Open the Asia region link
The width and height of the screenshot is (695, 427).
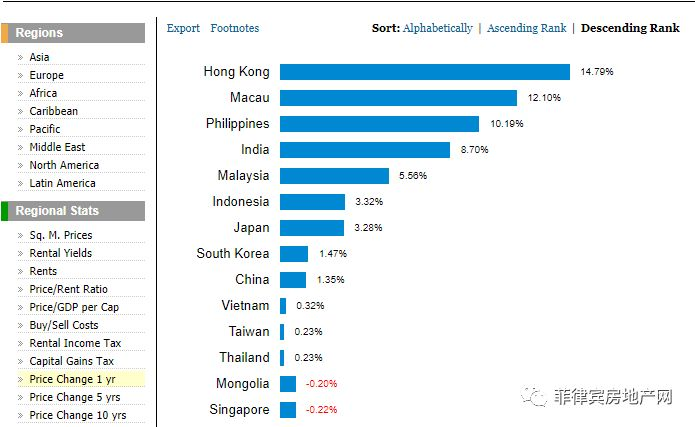39,57
